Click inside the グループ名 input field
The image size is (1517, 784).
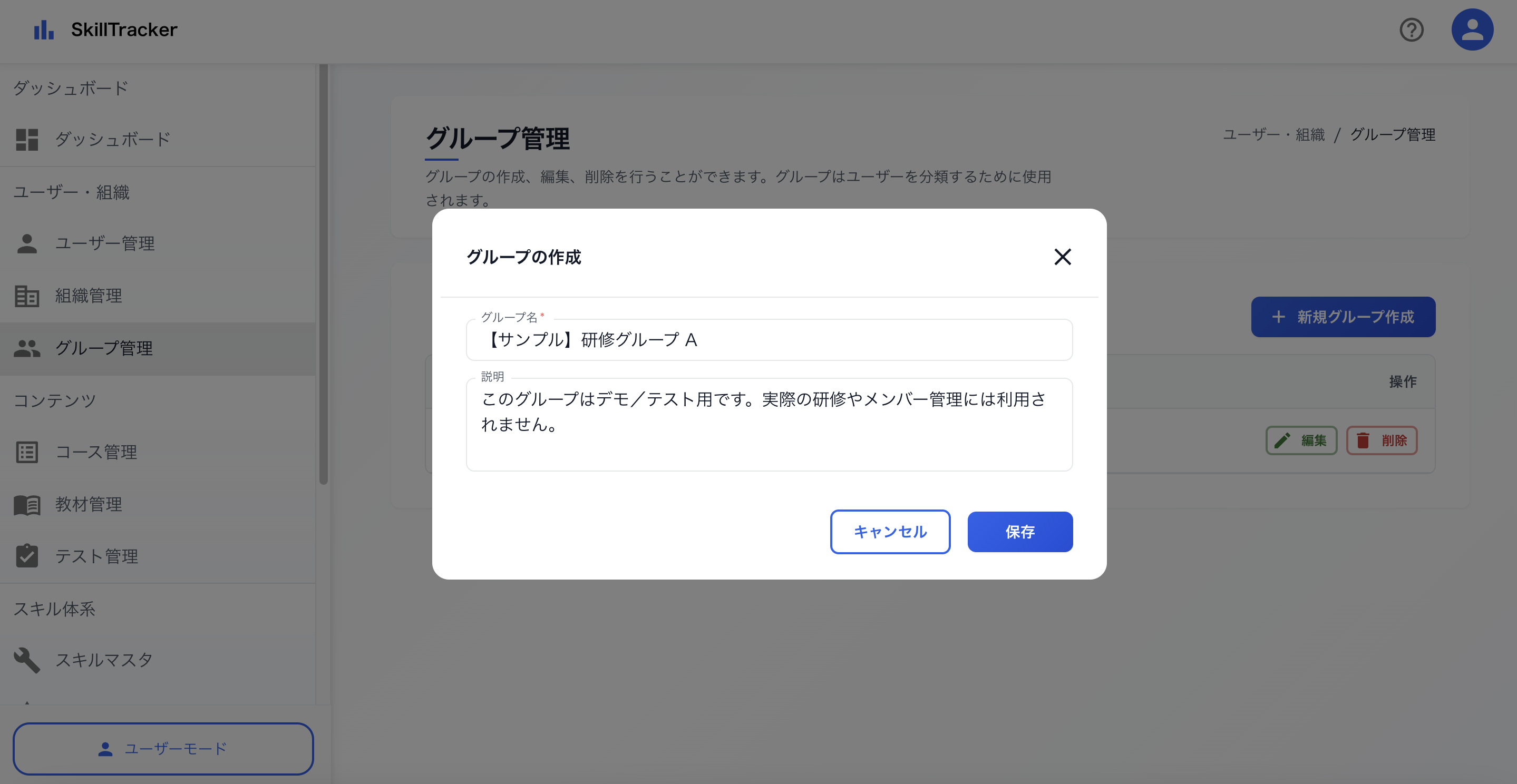point(769,340)
